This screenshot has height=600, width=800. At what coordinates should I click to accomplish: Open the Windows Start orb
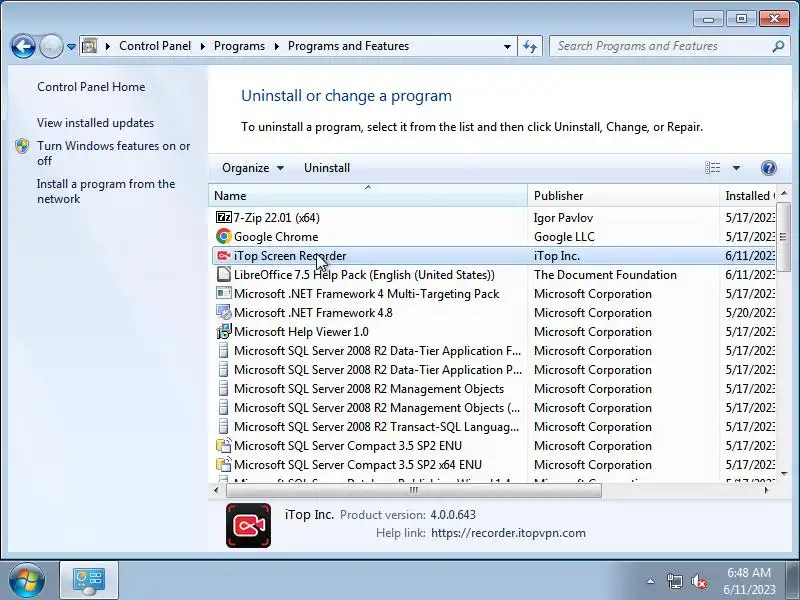pyautogui.click(x=27, y=580)
